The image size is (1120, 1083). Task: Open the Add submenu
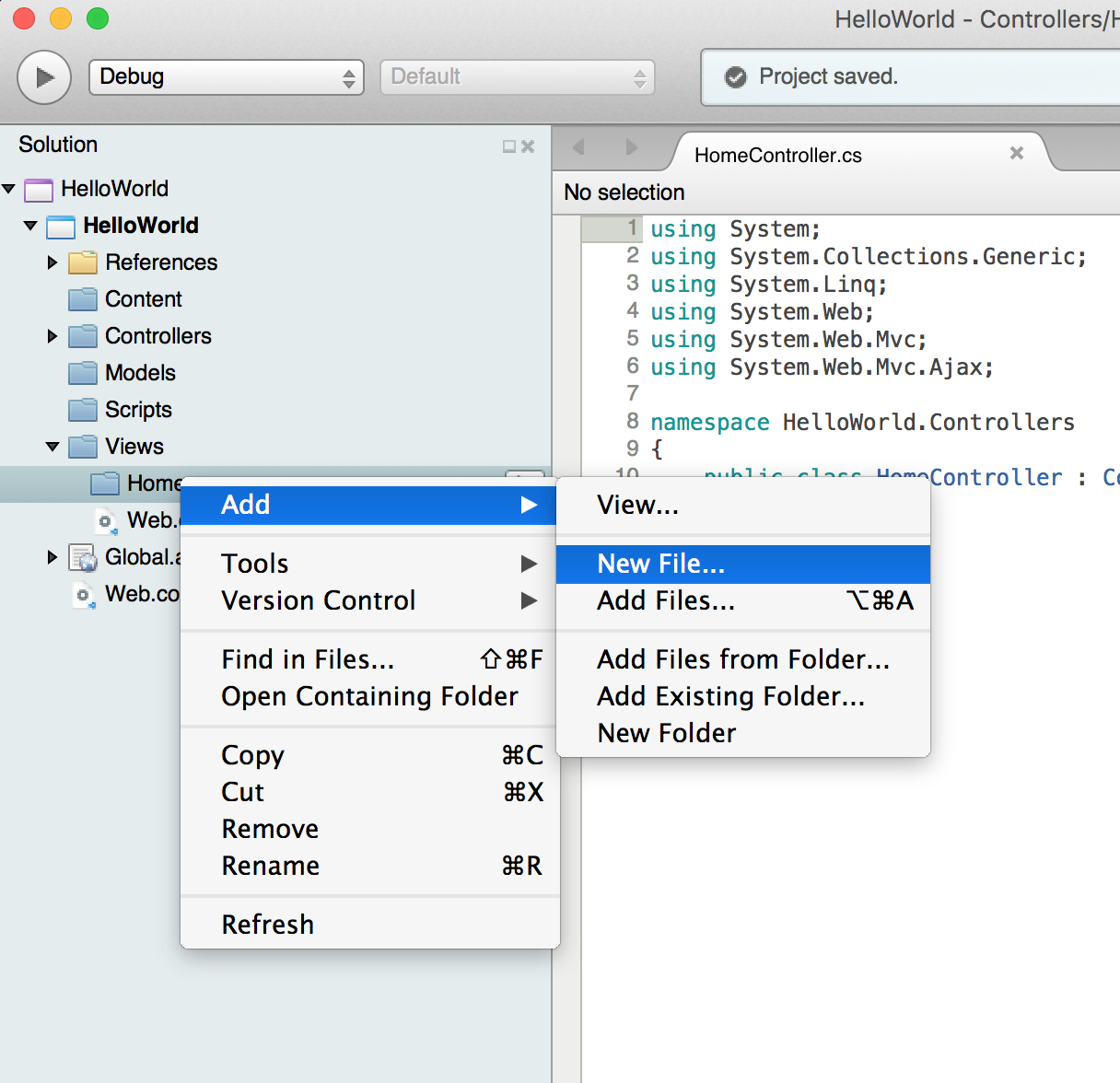pyautogui.click(x=368, y=505)
